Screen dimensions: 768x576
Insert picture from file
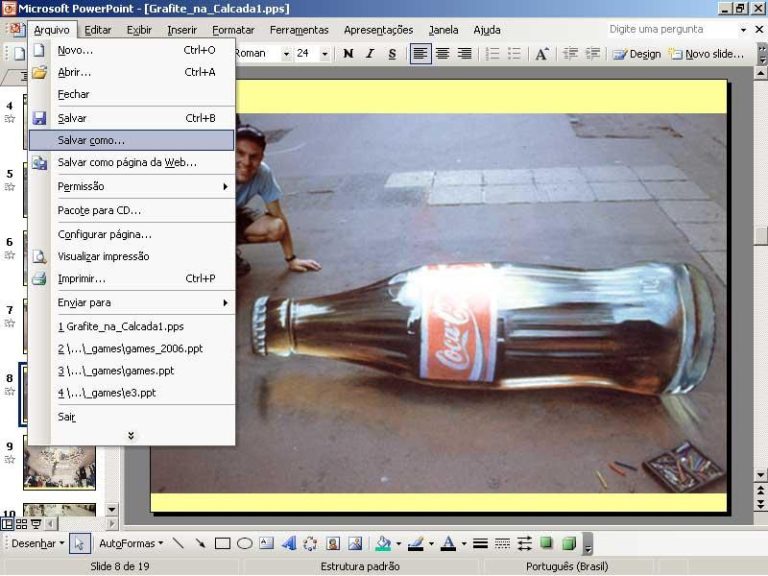(x=355, y=544)
